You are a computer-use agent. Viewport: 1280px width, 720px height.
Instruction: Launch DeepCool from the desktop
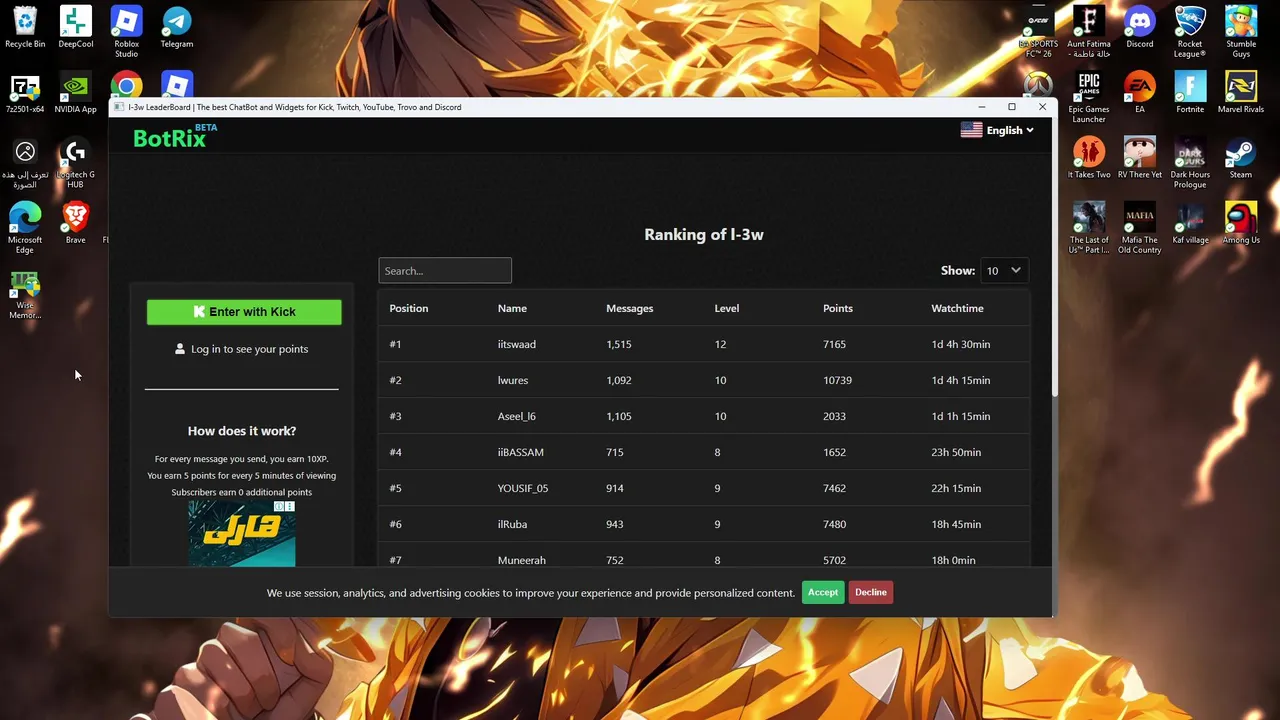pos(76,27)
